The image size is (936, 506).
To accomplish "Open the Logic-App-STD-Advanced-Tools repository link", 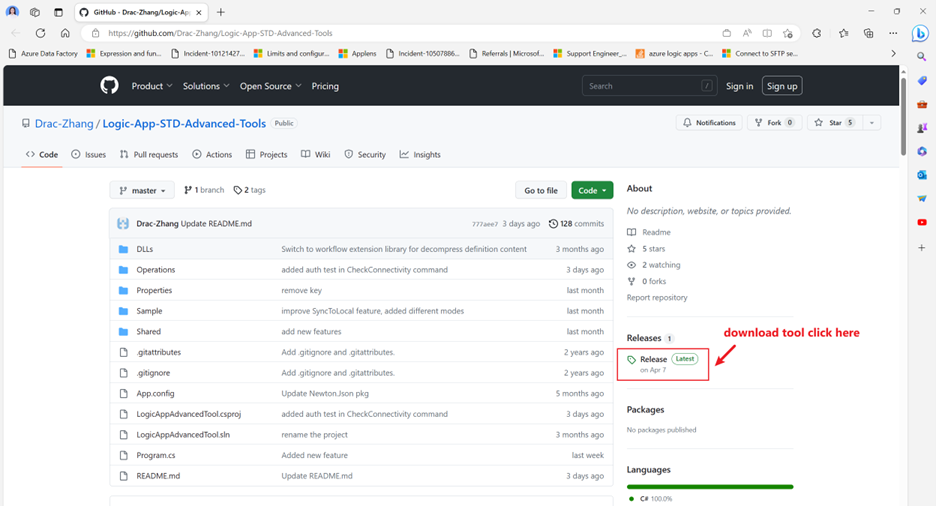I will pos(184,124).
